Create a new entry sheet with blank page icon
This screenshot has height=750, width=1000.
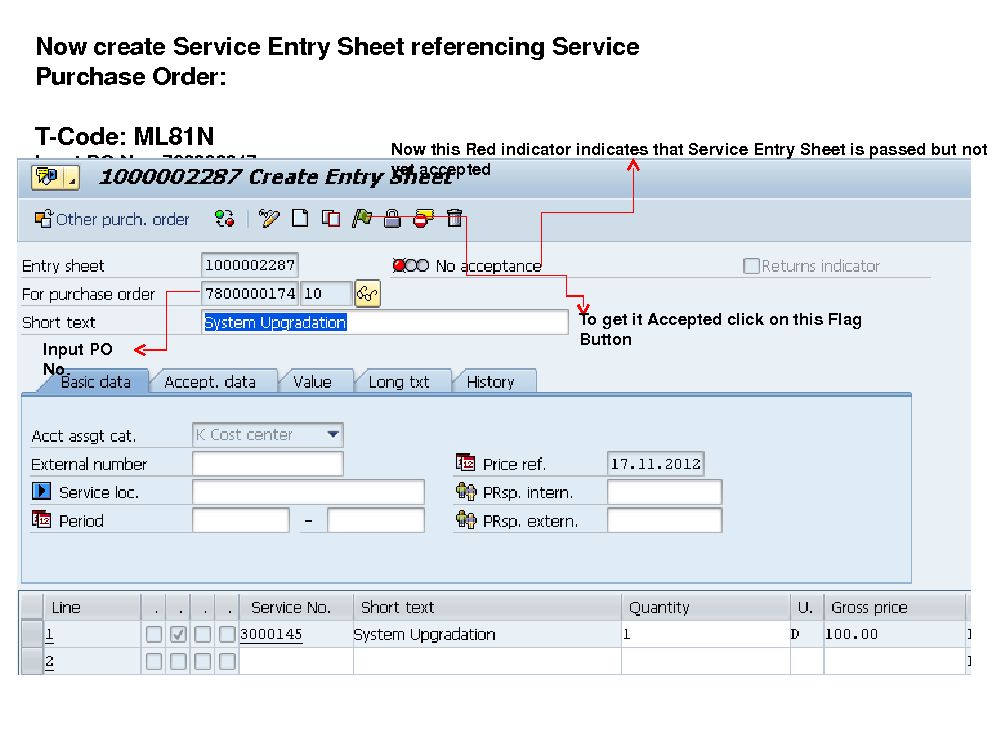(x=300, y=218)
